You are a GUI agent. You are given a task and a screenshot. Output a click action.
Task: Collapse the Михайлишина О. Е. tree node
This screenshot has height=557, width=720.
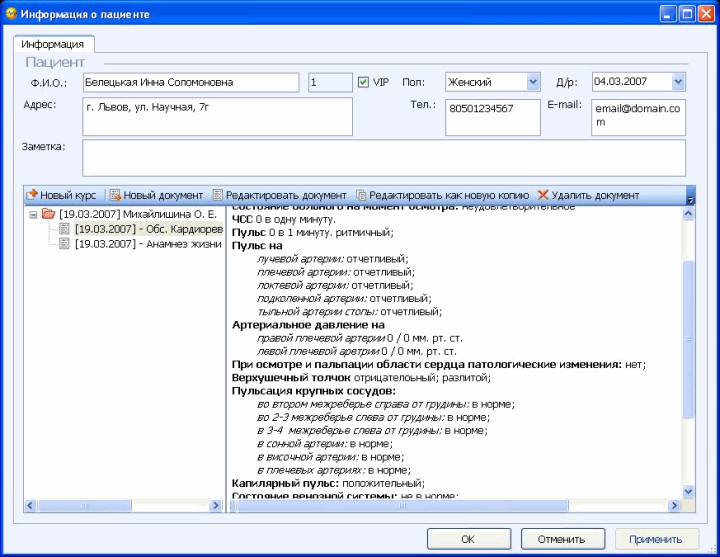tap(33, 214)
